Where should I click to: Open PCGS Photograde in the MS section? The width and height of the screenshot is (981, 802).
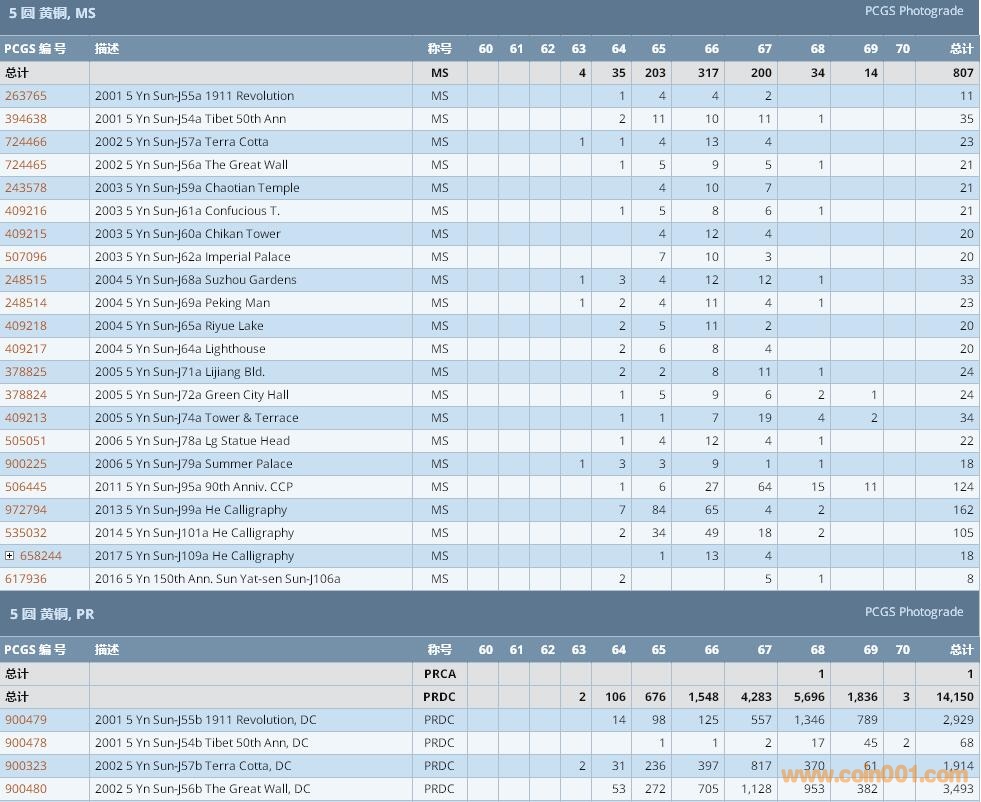[x=913, y=11]
